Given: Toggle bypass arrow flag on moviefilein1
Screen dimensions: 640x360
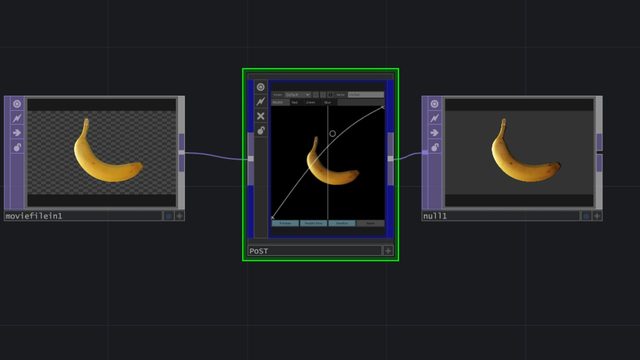Looking at the screenshot, I should click(x=17, y=133).
